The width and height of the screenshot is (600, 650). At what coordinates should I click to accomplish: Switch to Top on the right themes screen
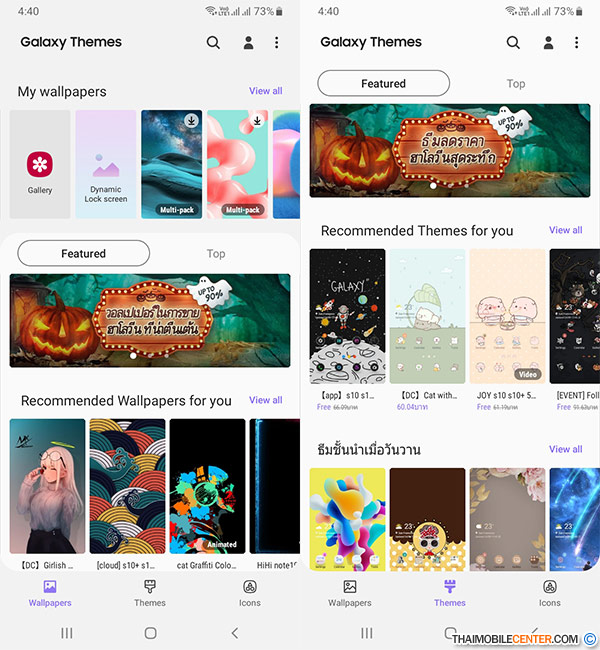point(516,84)
